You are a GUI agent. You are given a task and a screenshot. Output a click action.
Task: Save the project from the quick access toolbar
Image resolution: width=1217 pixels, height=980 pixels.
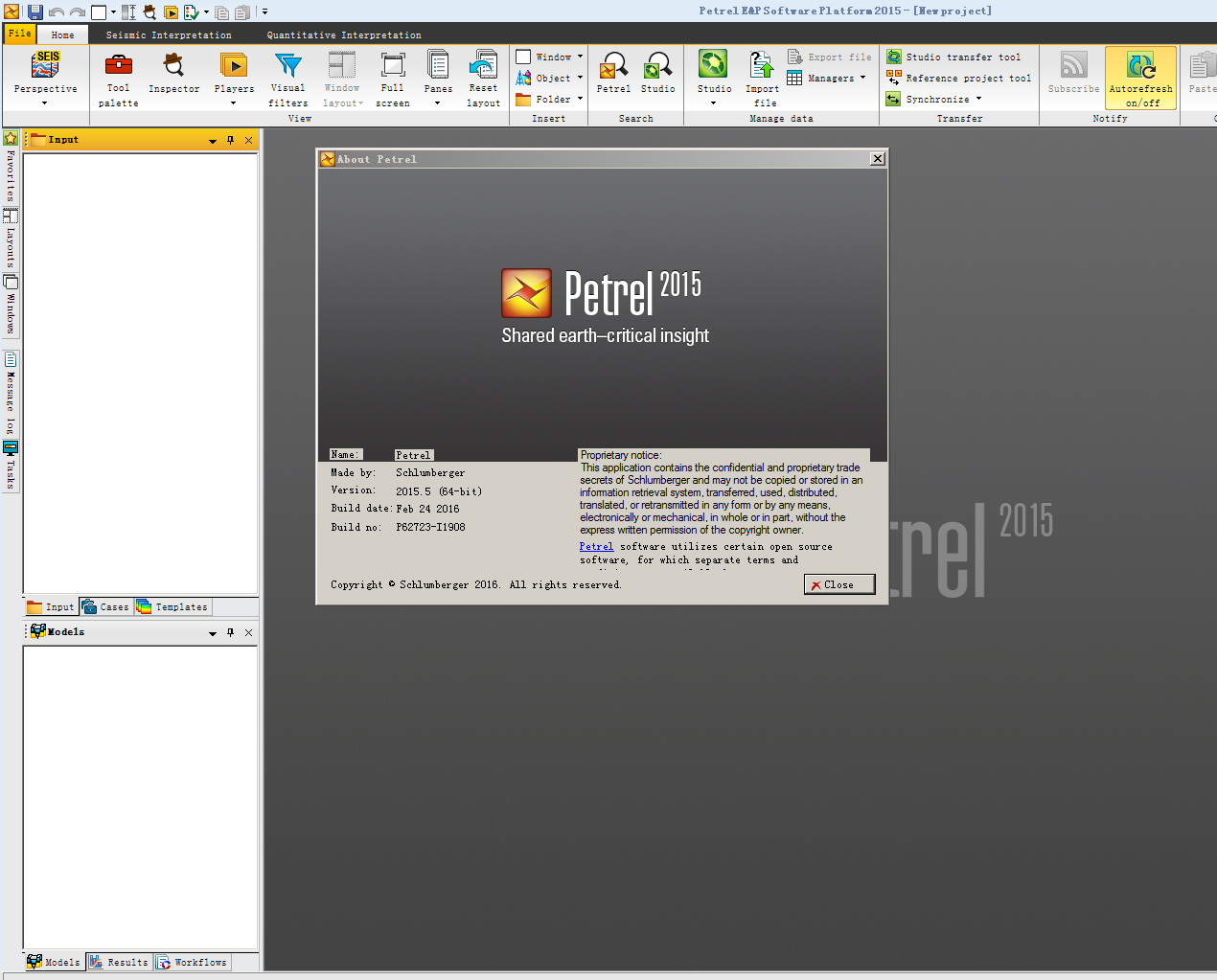pyautogui.click(x=35, y=12)
